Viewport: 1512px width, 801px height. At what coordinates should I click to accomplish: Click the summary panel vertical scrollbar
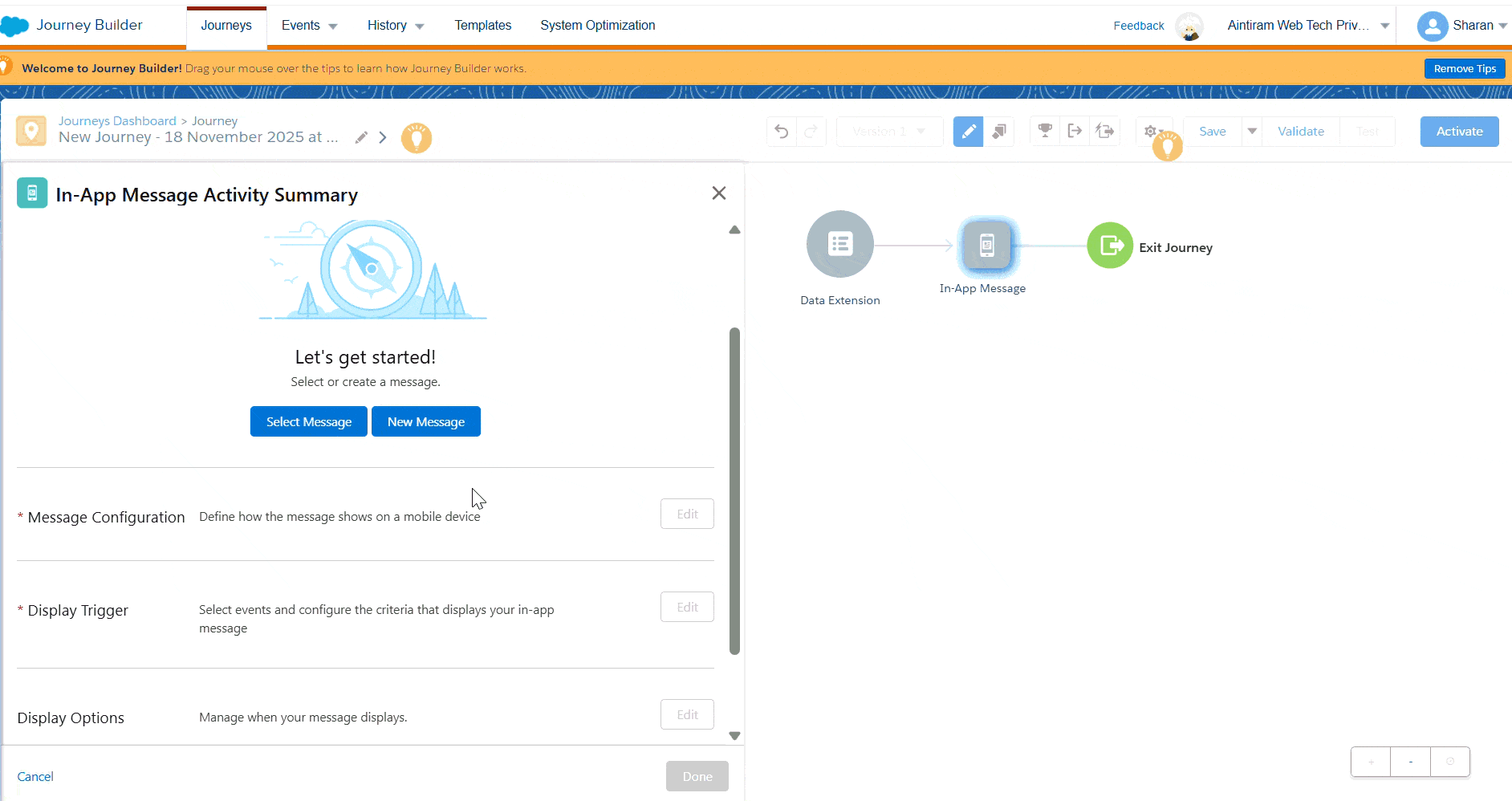[734, 490]
